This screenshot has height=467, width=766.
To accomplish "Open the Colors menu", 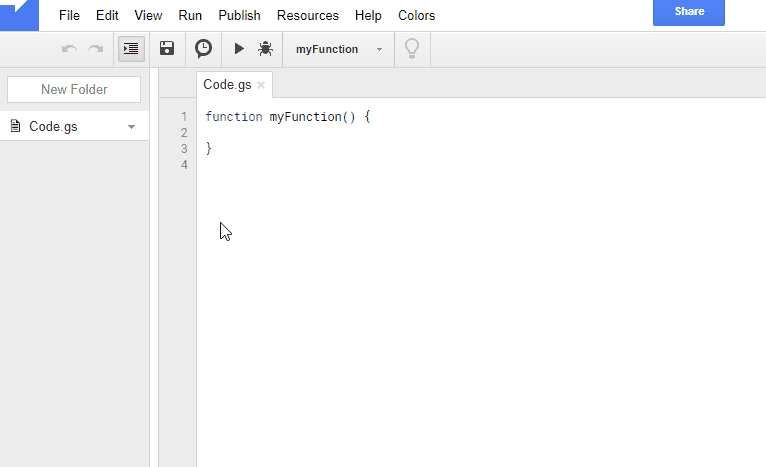I will point(416,16).
